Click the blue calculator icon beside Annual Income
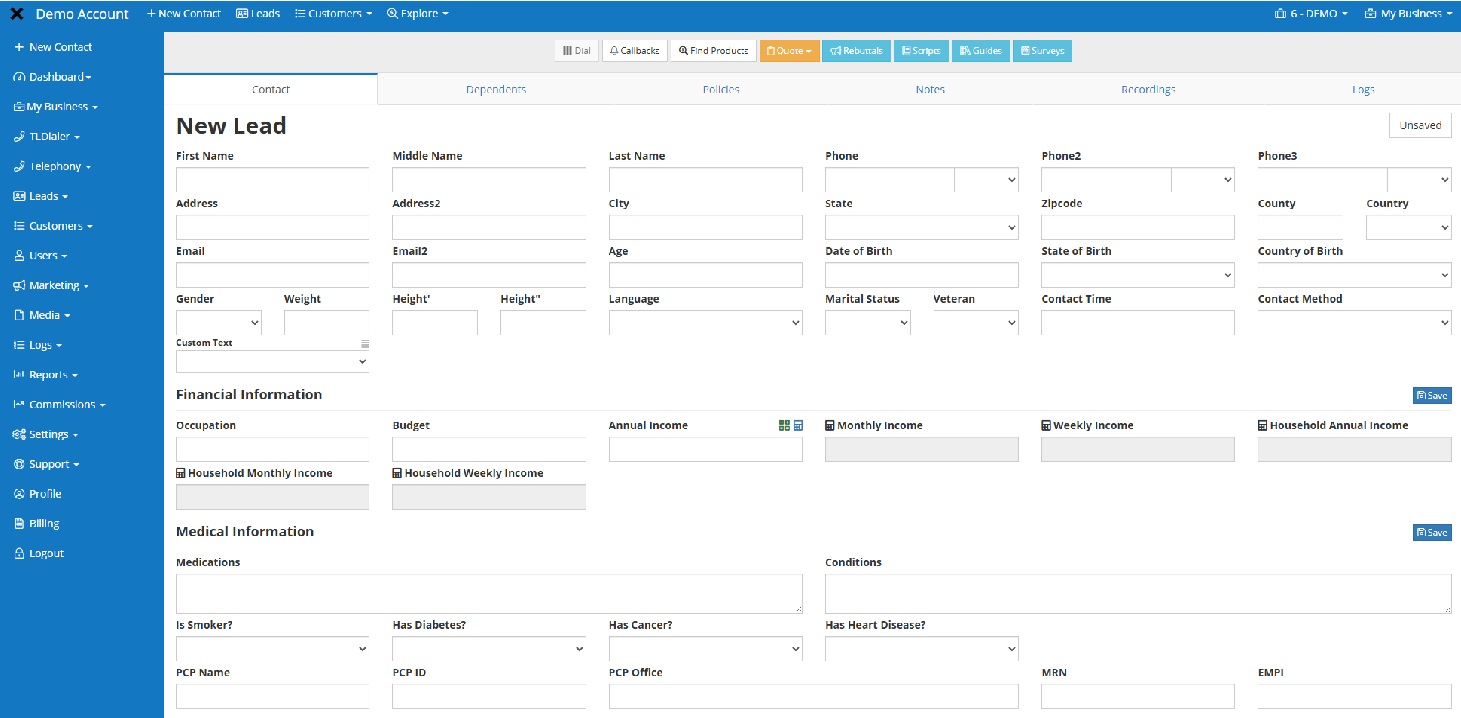1461x718 pixels. (798, 426)
